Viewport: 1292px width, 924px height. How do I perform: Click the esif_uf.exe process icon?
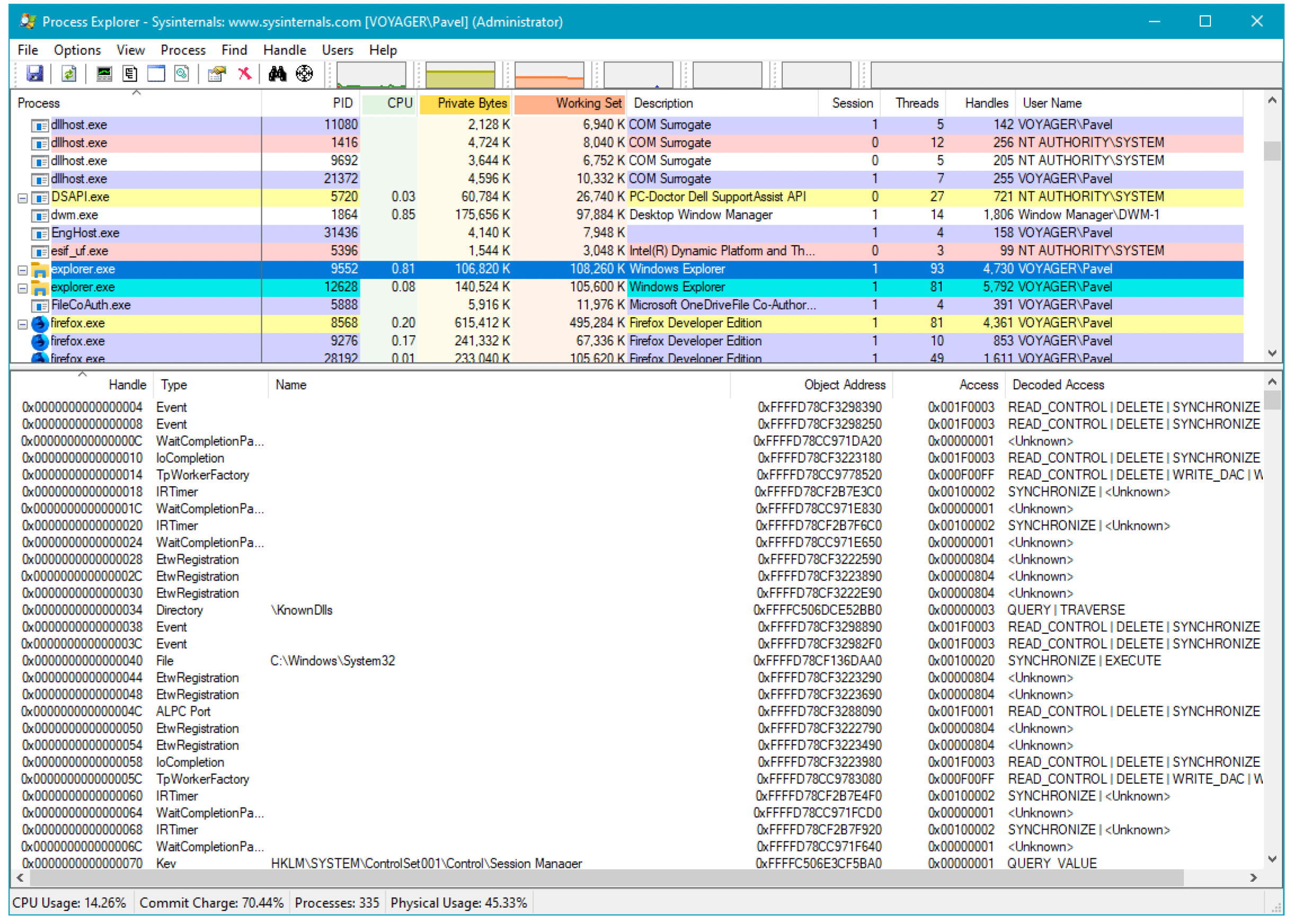point(40,252)
